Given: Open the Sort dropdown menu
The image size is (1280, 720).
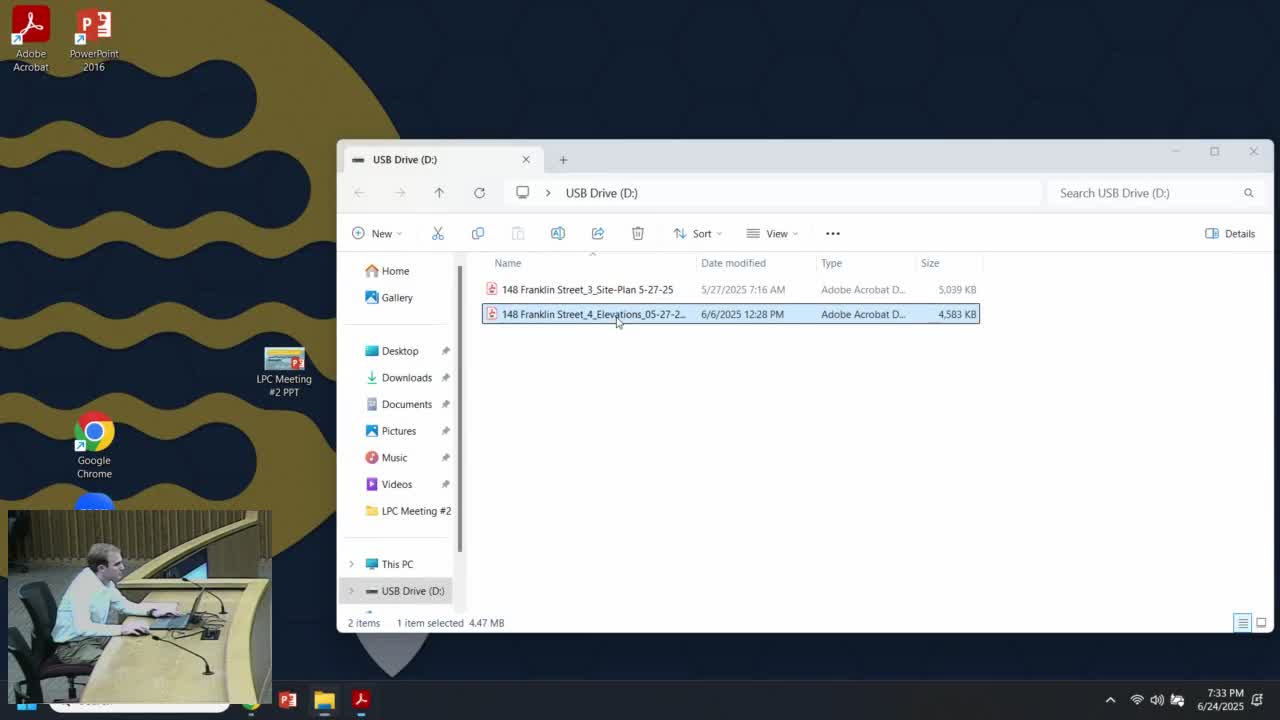Looking at the screenshot, I should (x=697, y=233).
